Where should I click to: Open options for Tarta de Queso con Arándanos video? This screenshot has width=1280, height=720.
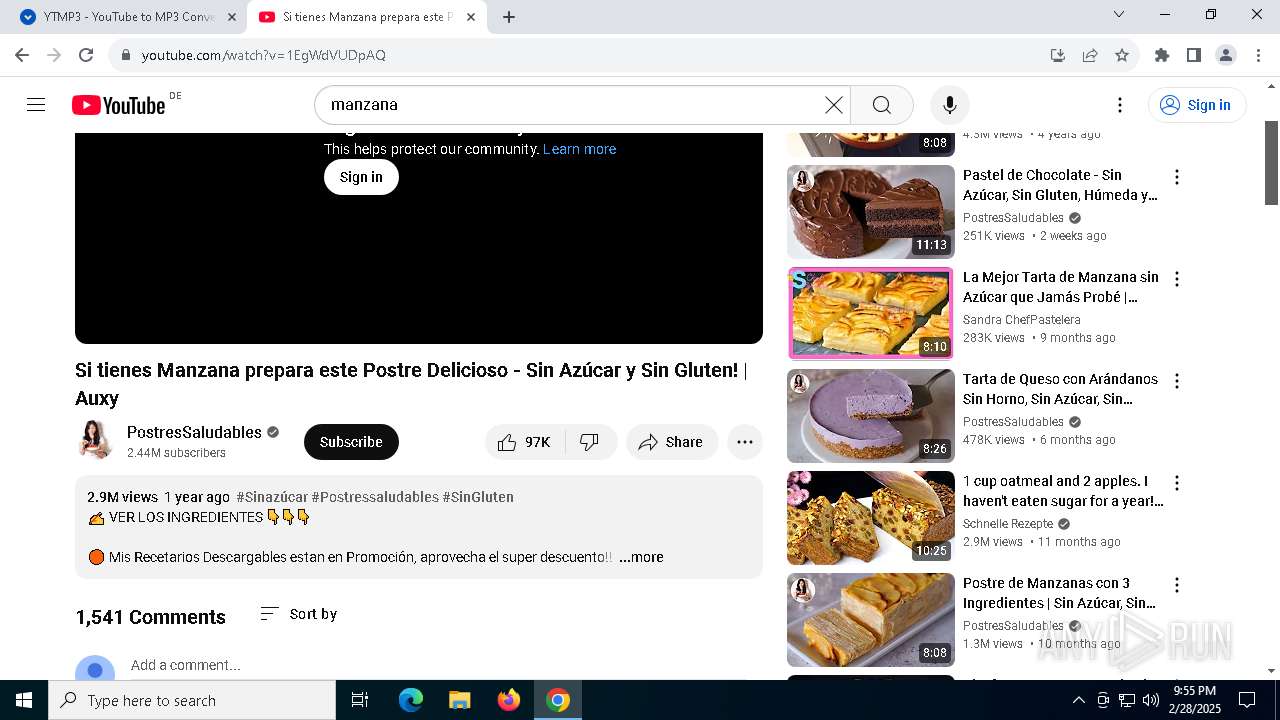coord(1177,381)
